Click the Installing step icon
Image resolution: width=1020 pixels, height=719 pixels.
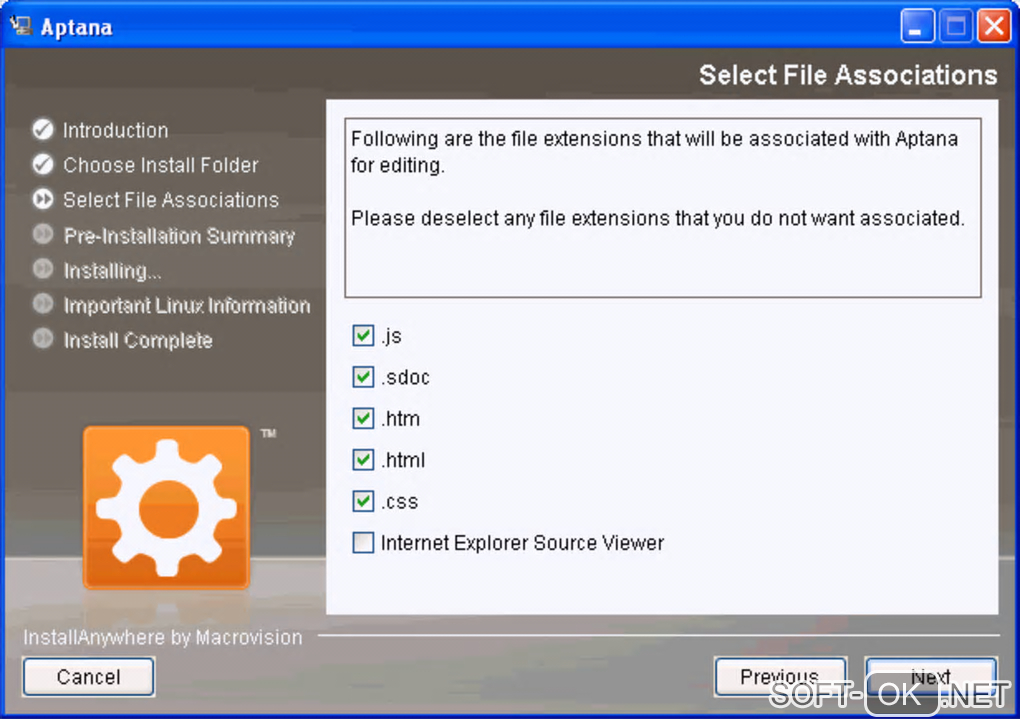point(43,269)
